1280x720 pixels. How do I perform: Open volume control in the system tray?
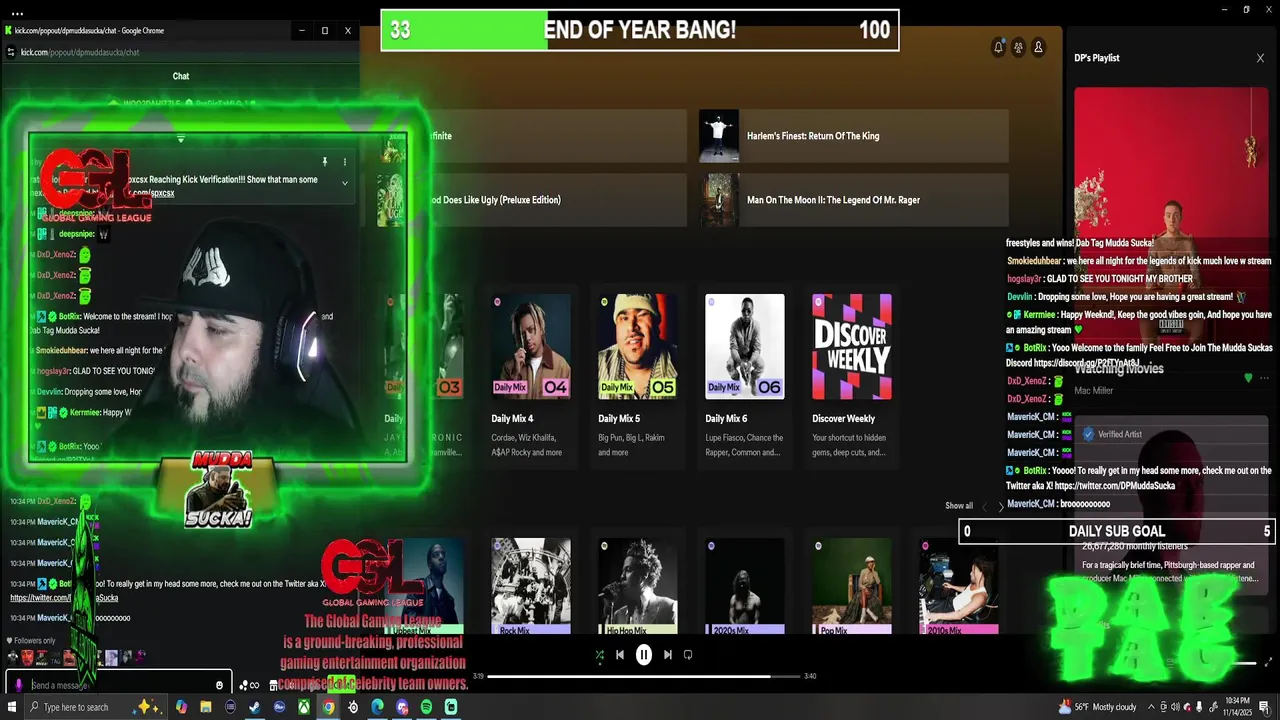[x=1175, y=707]
